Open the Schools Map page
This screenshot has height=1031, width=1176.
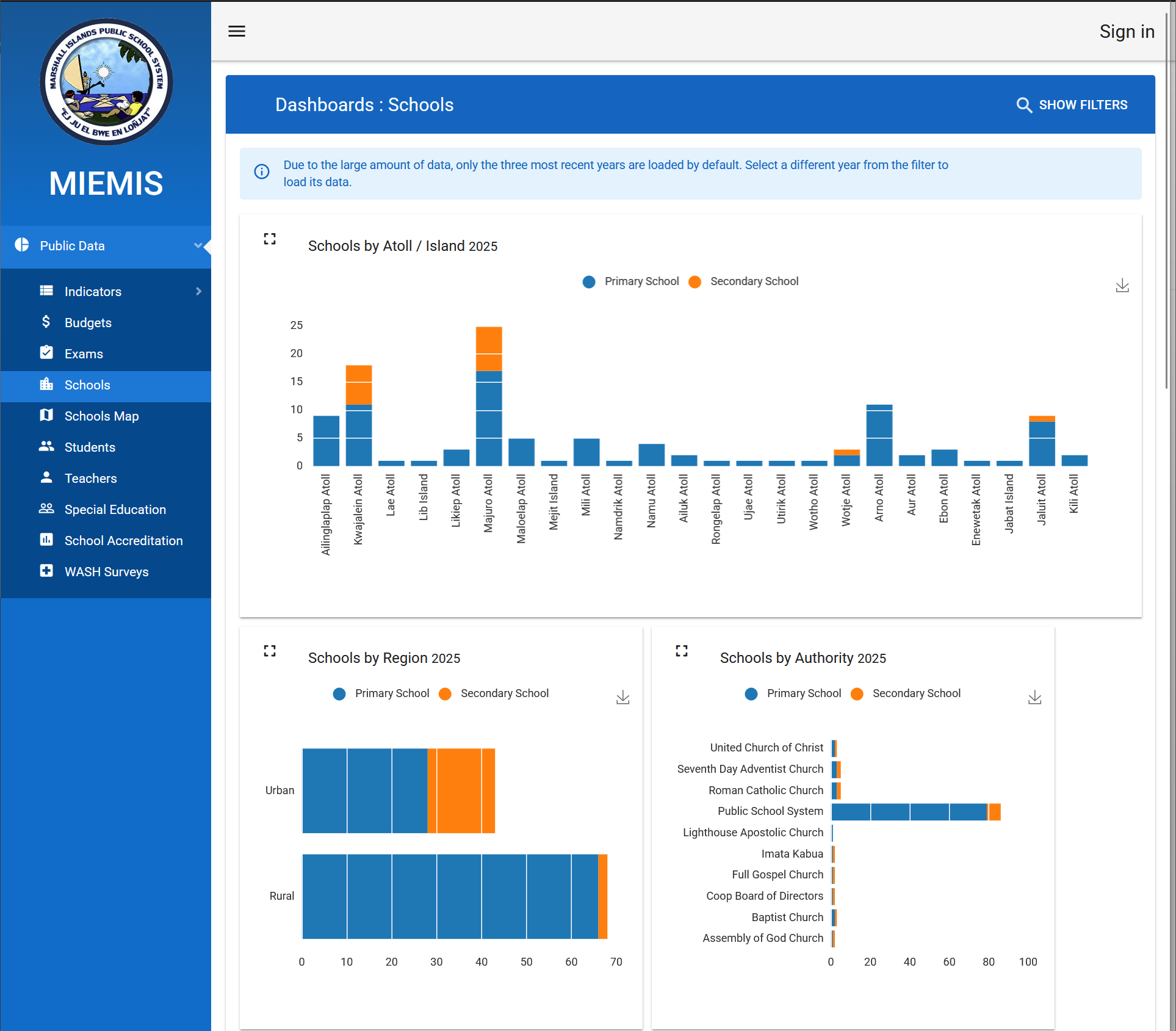[101, 416]
